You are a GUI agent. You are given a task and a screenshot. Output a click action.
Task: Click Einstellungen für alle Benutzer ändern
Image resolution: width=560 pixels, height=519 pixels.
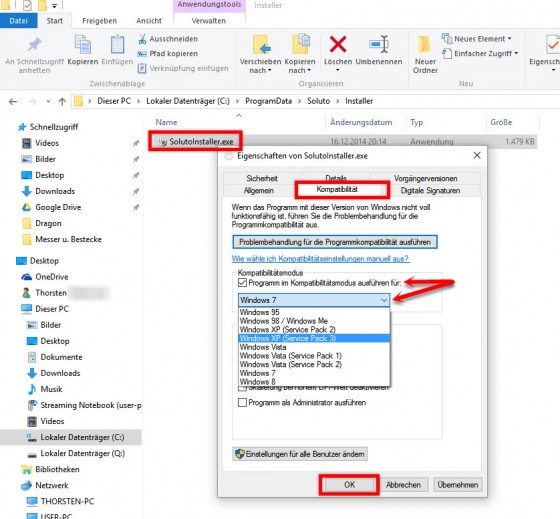pos(300,454)
